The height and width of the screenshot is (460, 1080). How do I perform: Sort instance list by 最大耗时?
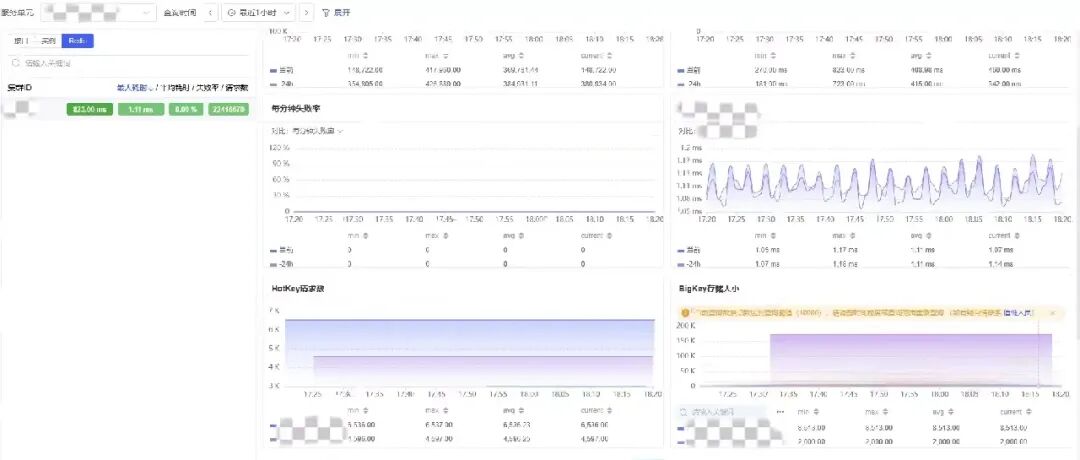click(x=136, y=88)
